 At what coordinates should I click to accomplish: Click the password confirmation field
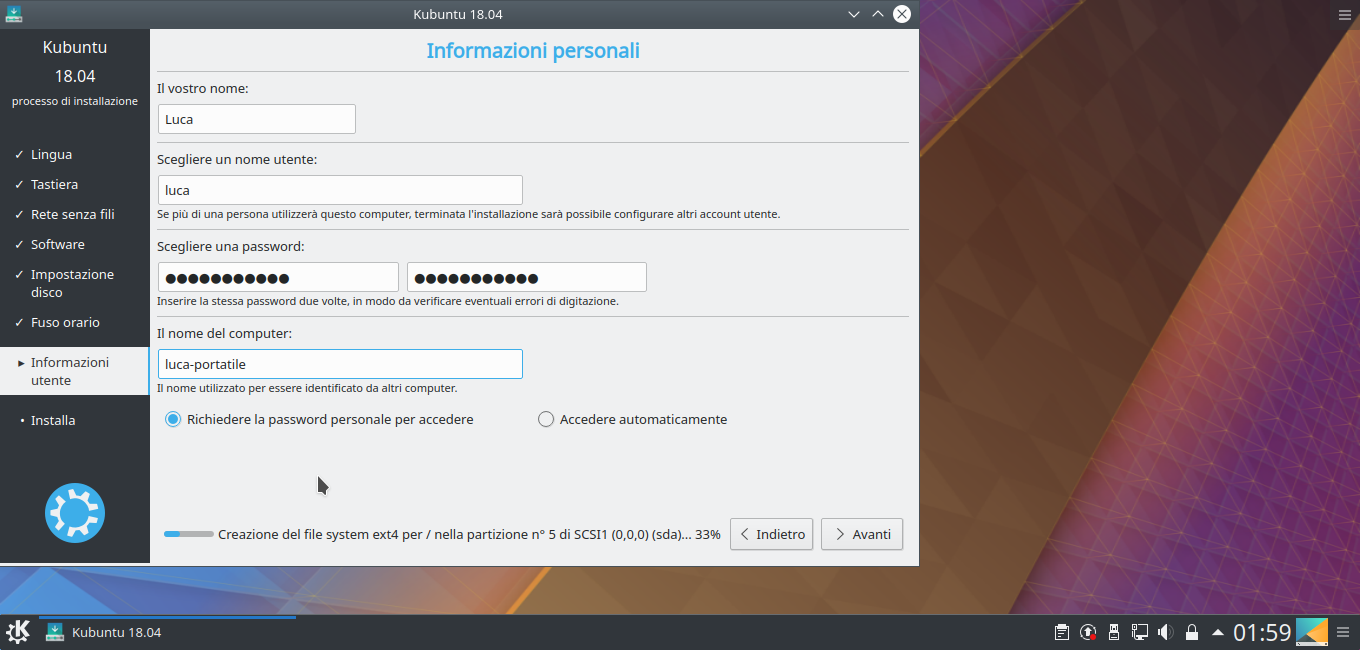coord(527,277)
